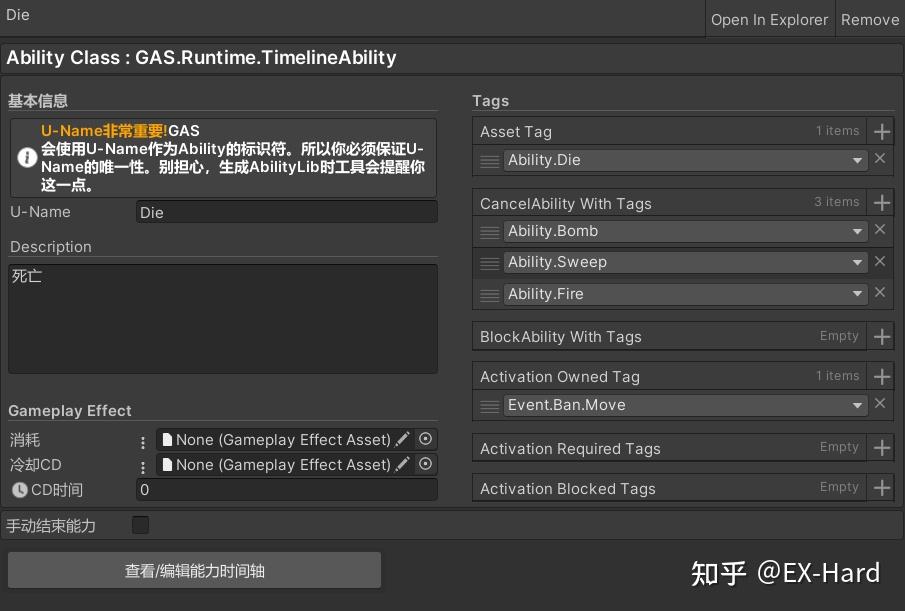The image size is (905, 611).
Task: Click the clock icon next to CD时间
Action: tap(20, 490)
